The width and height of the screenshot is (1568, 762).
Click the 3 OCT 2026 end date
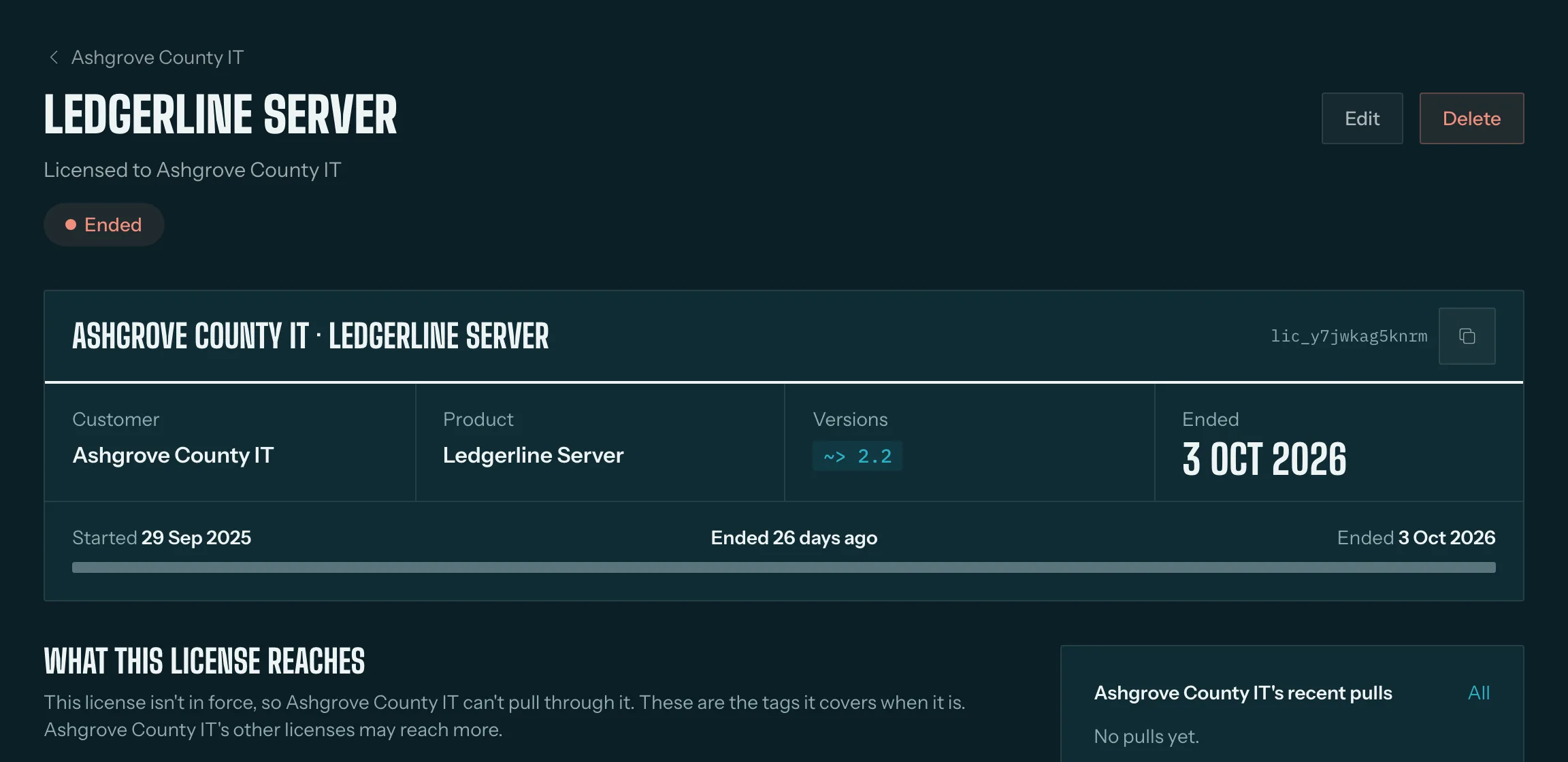(1264, 459)
